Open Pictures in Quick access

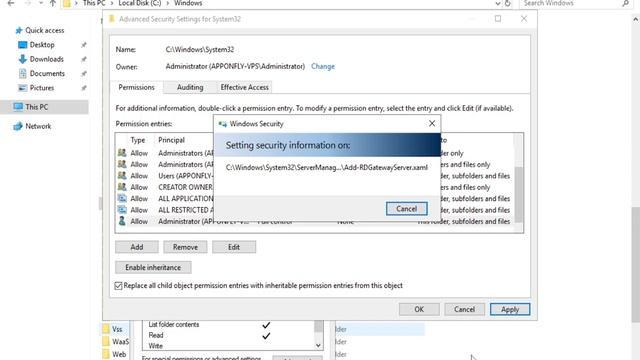[42, 88]
